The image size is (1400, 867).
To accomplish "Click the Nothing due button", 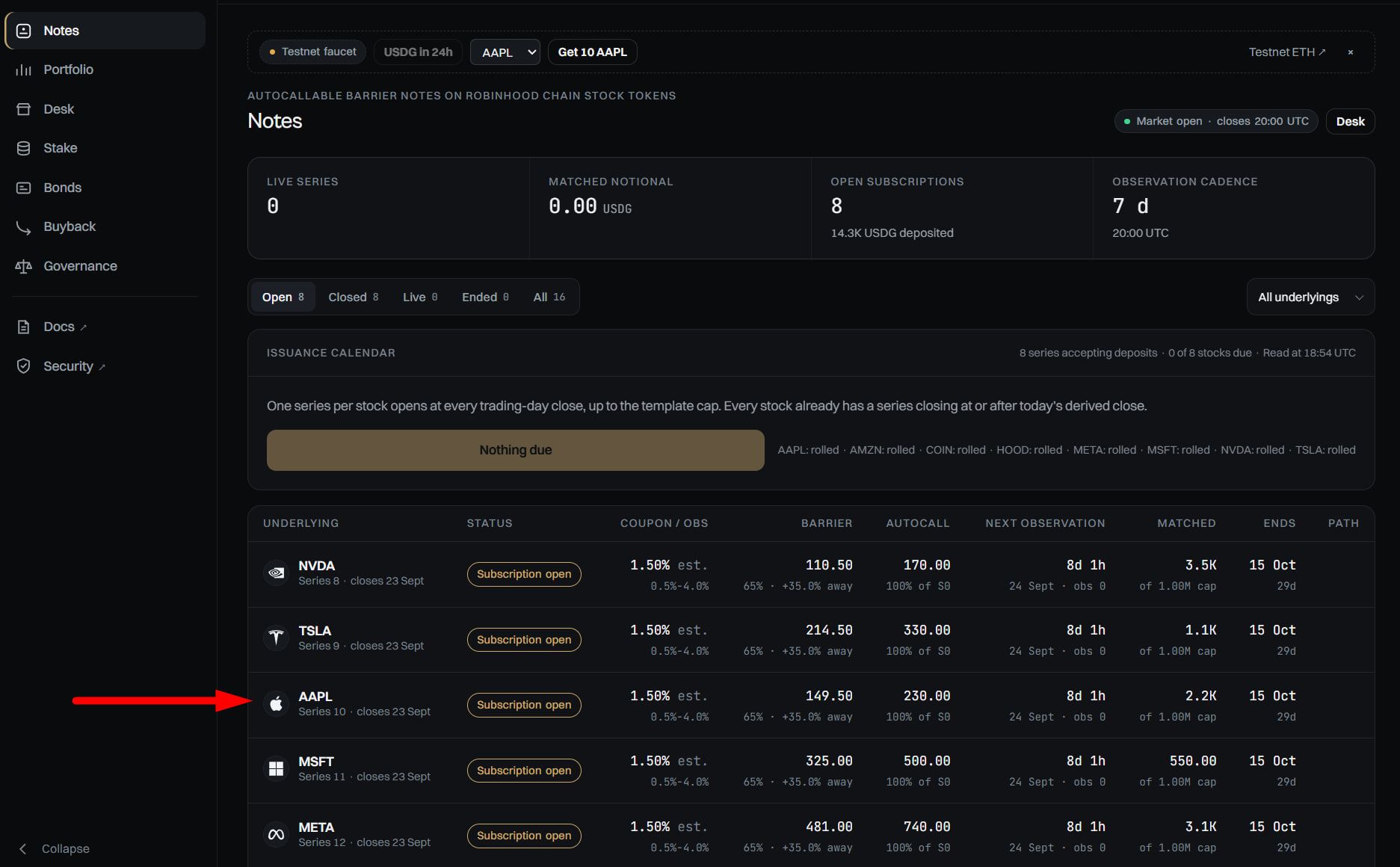I will point(515,450).
